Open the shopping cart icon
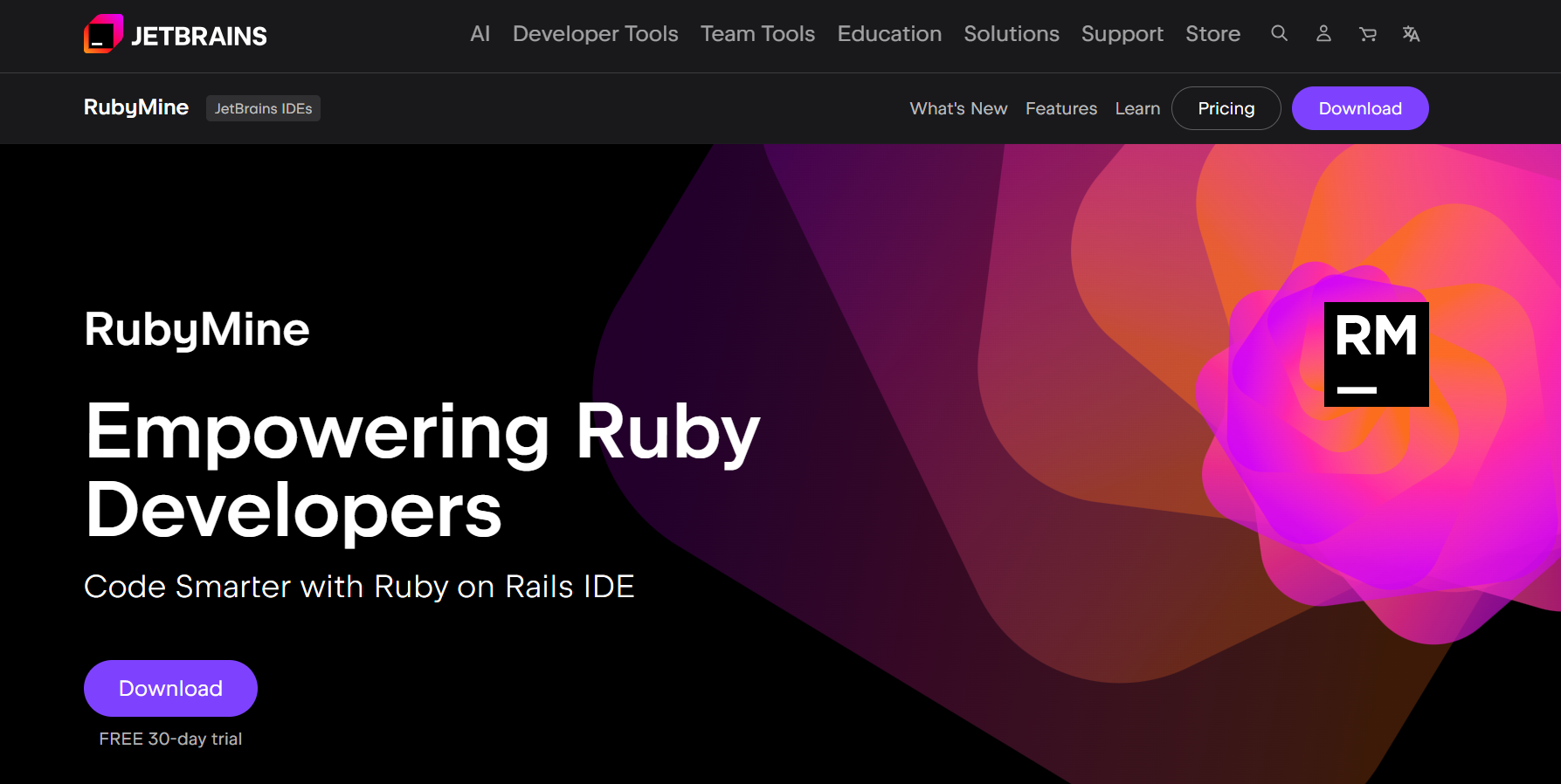This screenshot has height=784, width=1561. pyautogui.click(x=1368, y=33)
